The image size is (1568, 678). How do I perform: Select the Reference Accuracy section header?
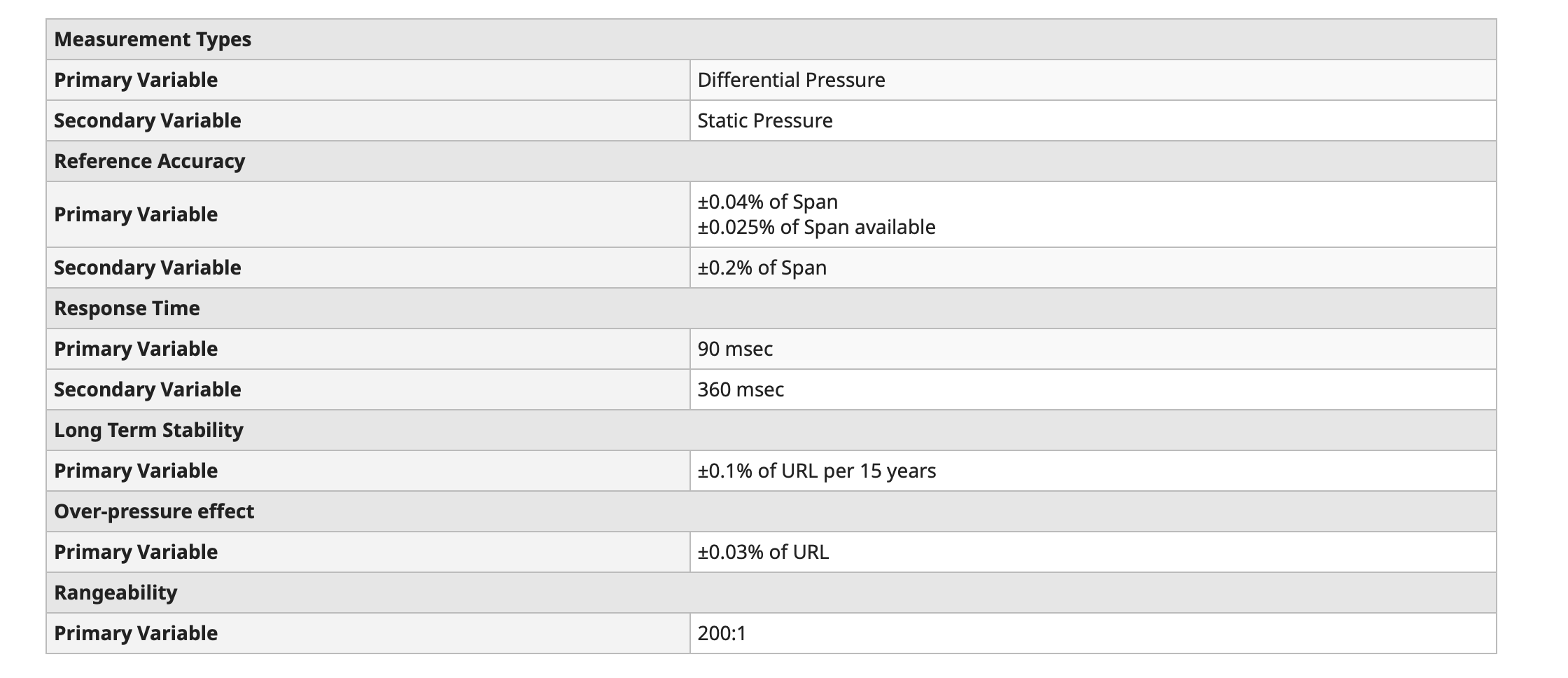click(771, 161)
